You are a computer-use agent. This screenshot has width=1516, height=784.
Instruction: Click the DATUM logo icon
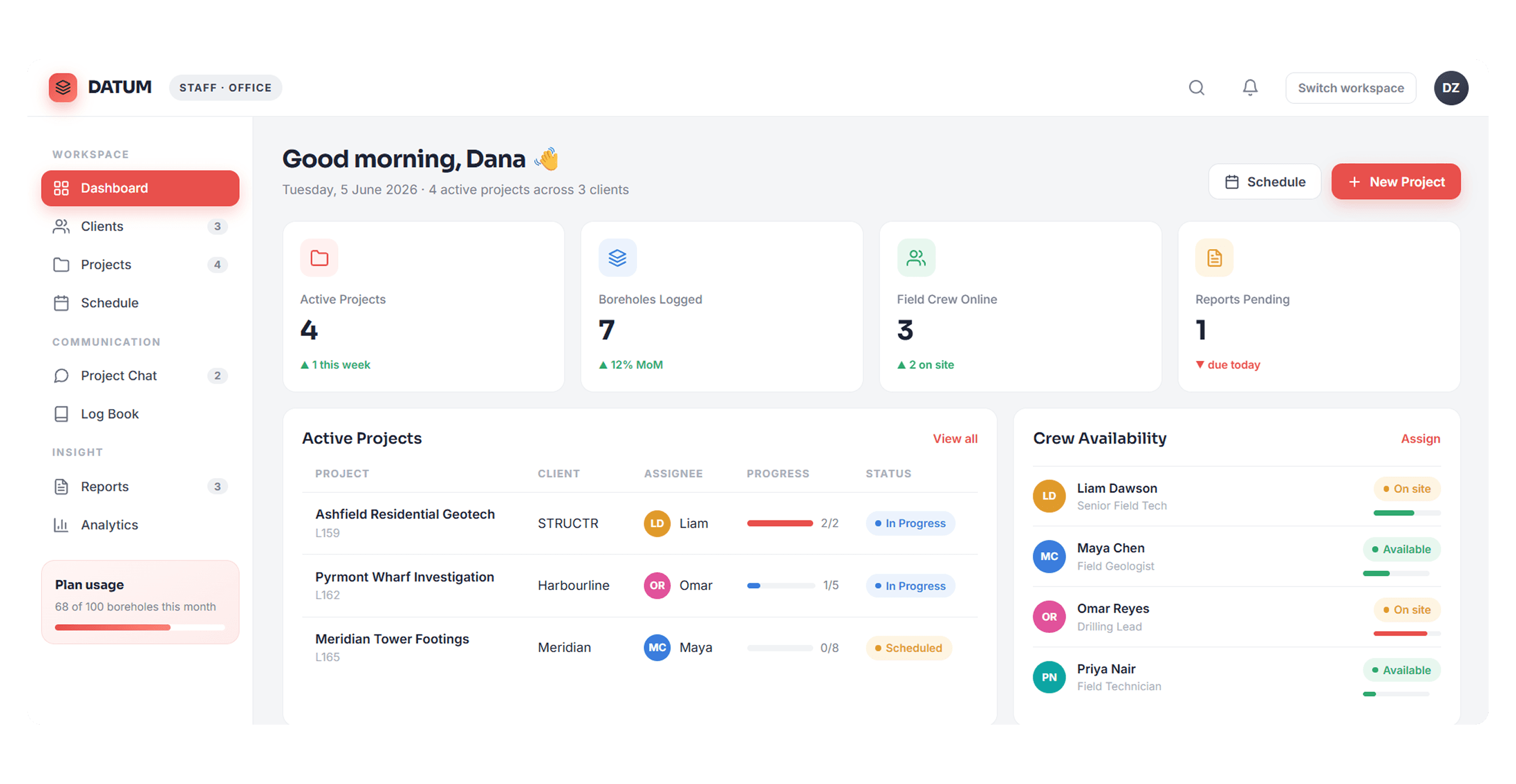(x=63, y=88)
